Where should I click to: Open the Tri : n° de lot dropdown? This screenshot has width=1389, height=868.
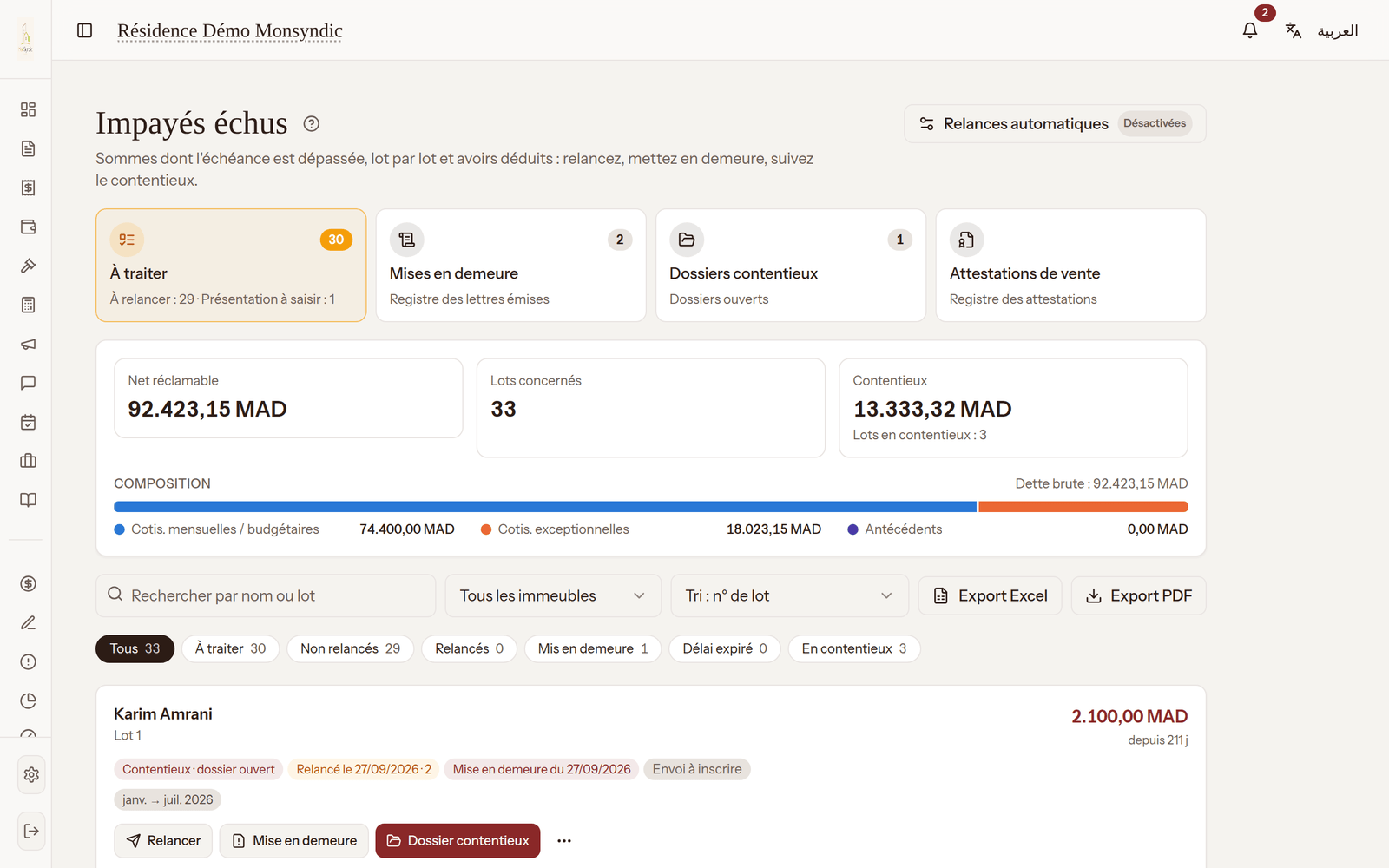click(789, 595)
